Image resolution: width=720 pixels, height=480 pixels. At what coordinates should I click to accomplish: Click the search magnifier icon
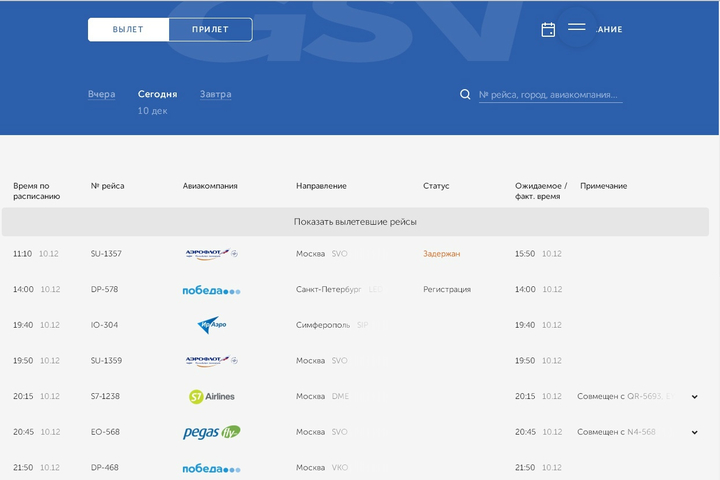coord(465,95)
